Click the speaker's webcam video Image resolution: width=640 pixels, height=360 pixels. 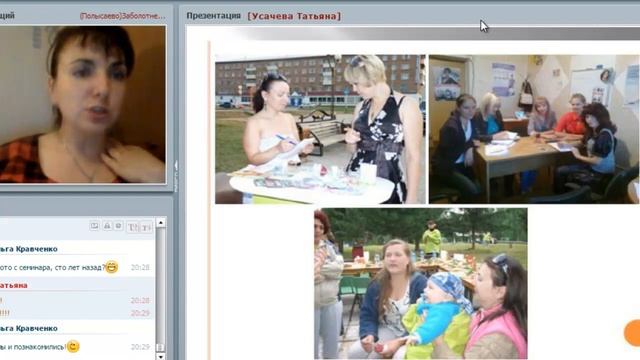tap(83, 104)
